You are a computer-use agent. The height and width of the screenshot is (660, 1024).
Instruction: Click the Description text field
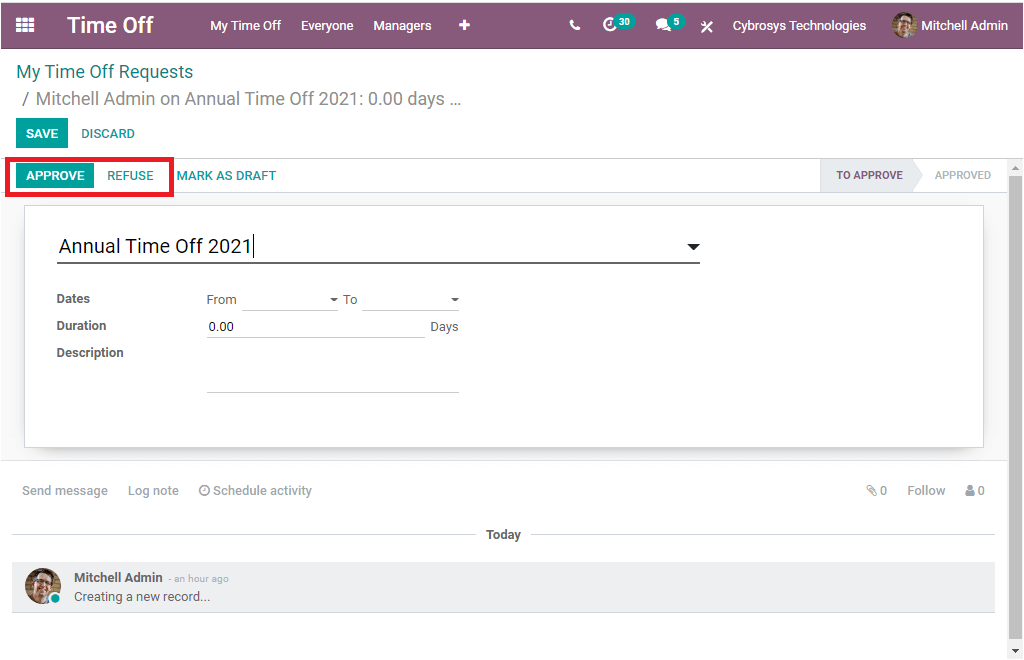click(x=333, y=369)
